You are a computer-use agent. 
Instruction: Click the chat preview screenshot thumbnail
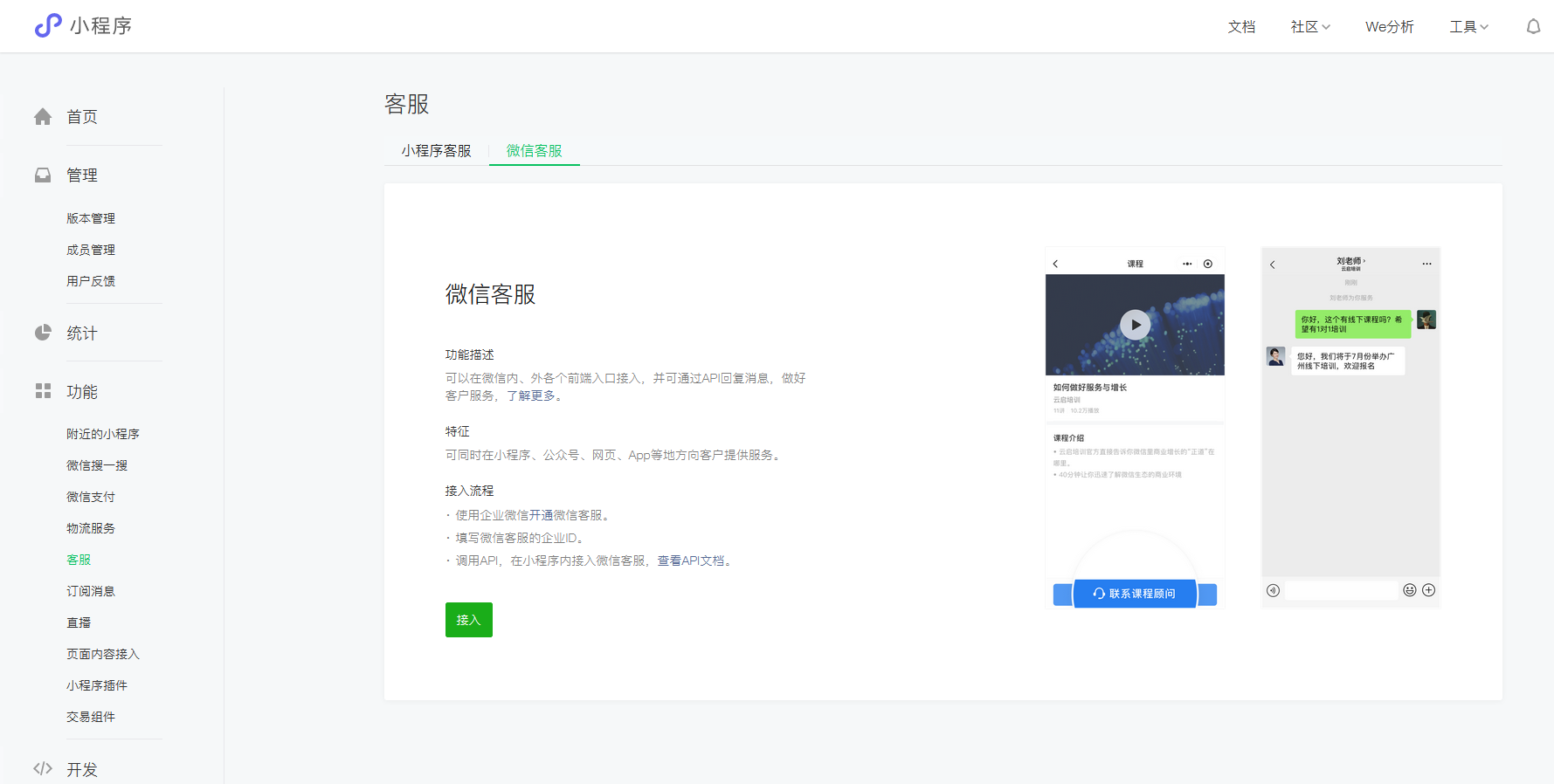click(1350, 428)
